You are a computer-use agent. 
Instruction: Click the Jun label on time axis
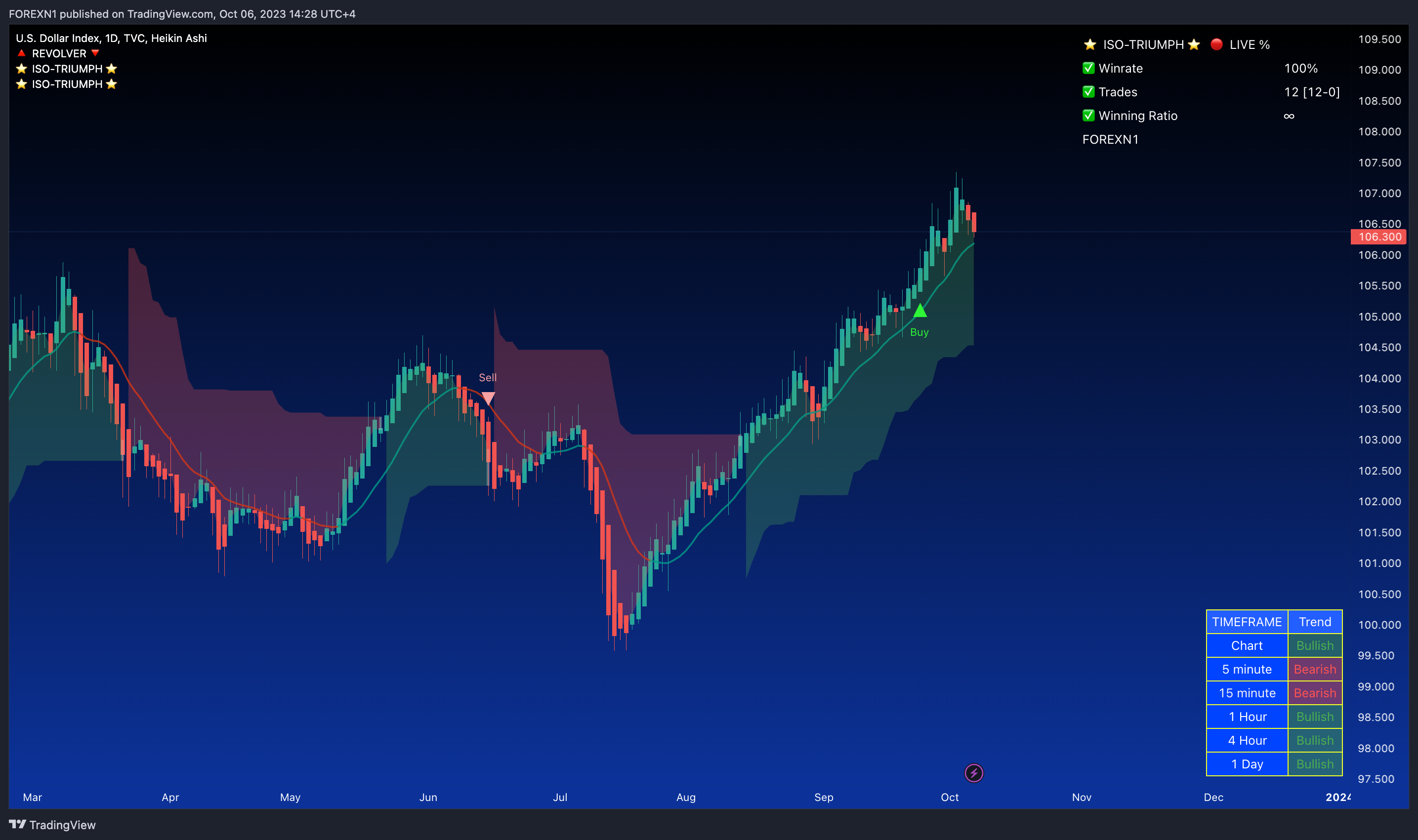428,797
